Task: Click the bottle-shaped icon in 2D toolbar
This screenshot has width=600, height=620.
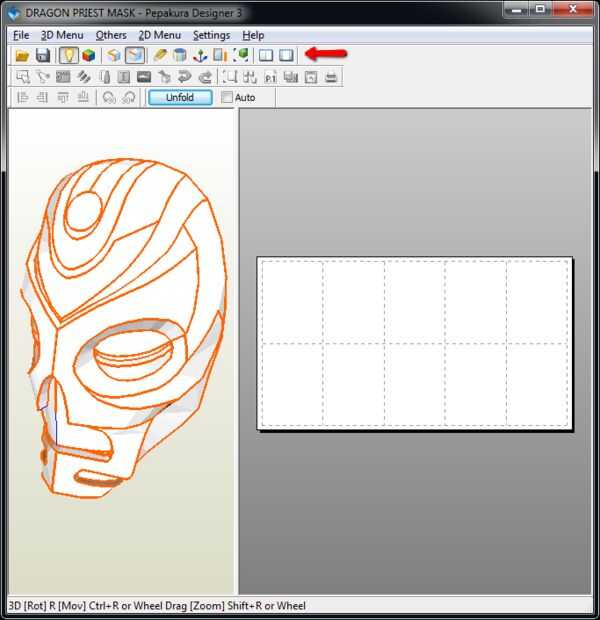Action: click(104, 77)
